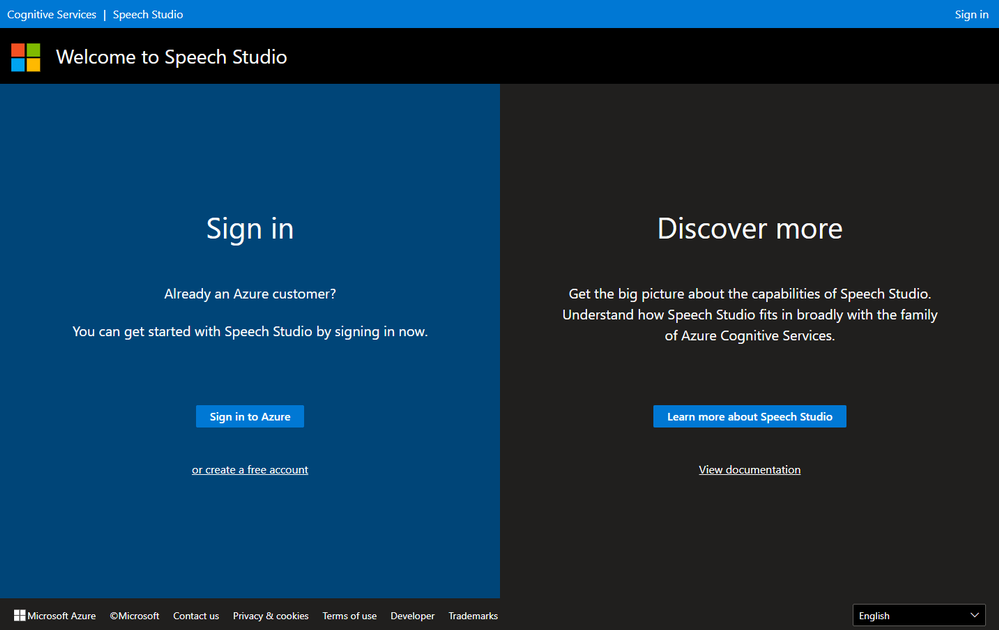Click the Welcome to Speech Studio title
The height and width of the screenshot is (630, 999).
[x=171, y=57]
